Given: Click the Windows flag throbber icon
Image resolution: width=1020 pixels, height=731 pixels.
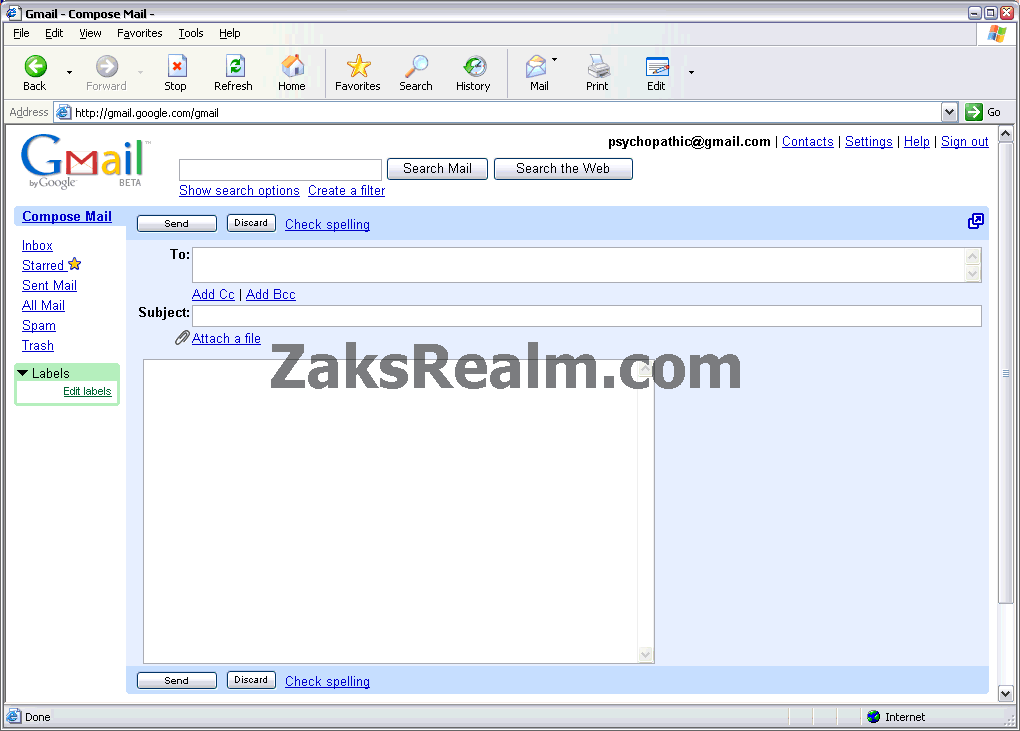Looking at the screenshot, I should [997, 34].
